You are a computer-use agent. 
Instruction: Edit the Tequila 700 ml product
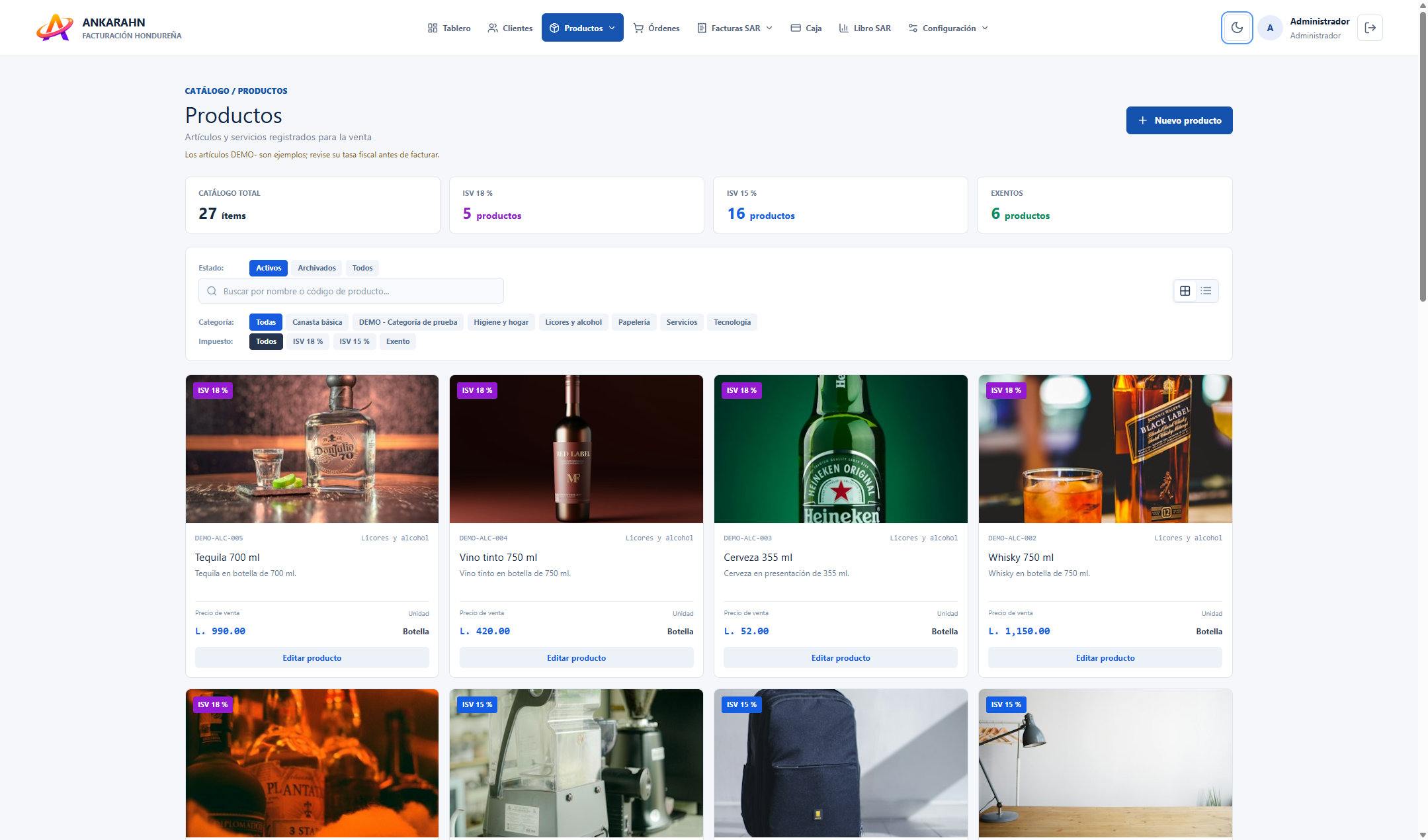[312, 657]
